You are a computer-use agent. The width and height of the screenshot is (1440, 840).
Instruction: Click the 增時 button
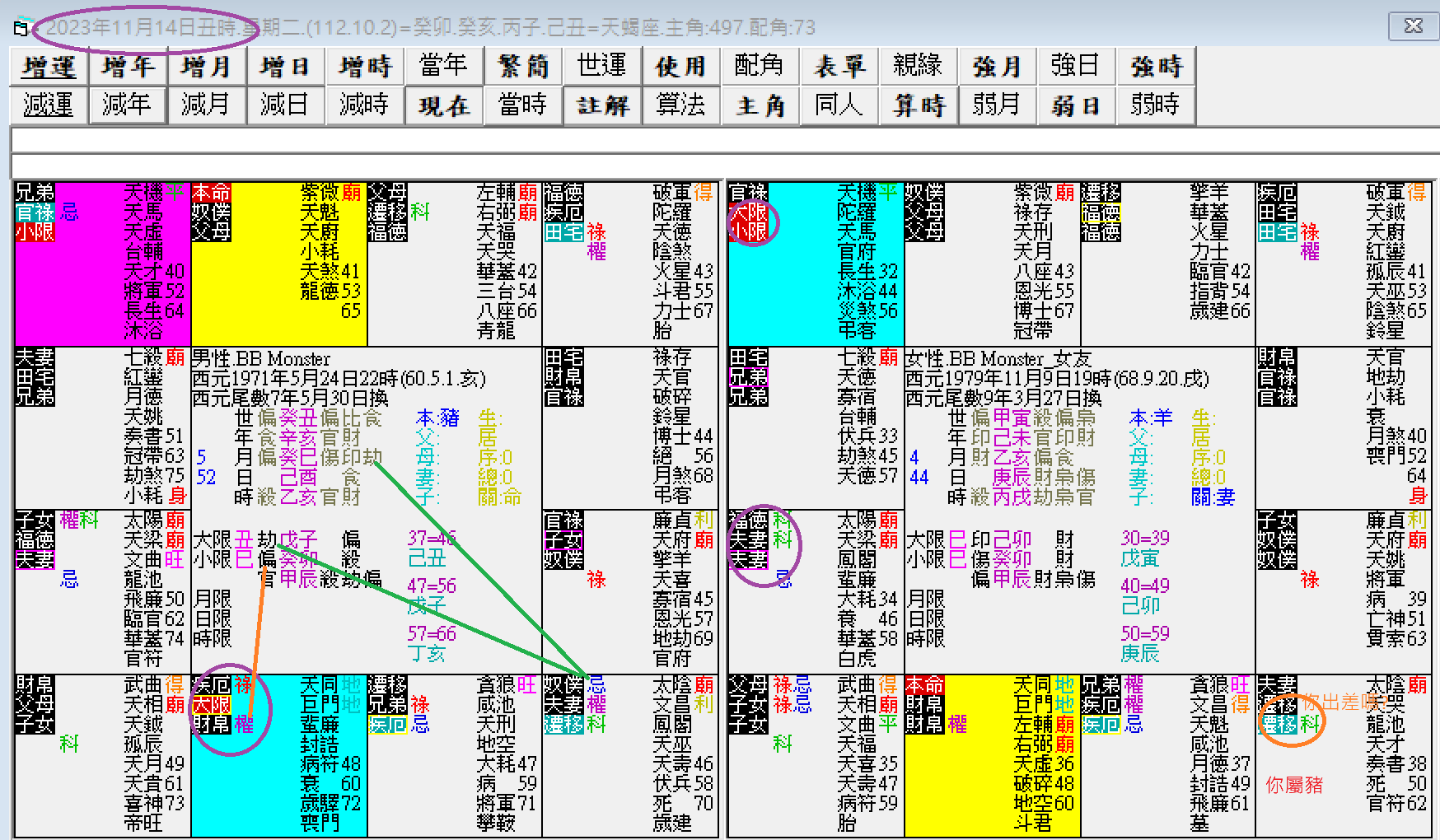[x=365, y=66]
